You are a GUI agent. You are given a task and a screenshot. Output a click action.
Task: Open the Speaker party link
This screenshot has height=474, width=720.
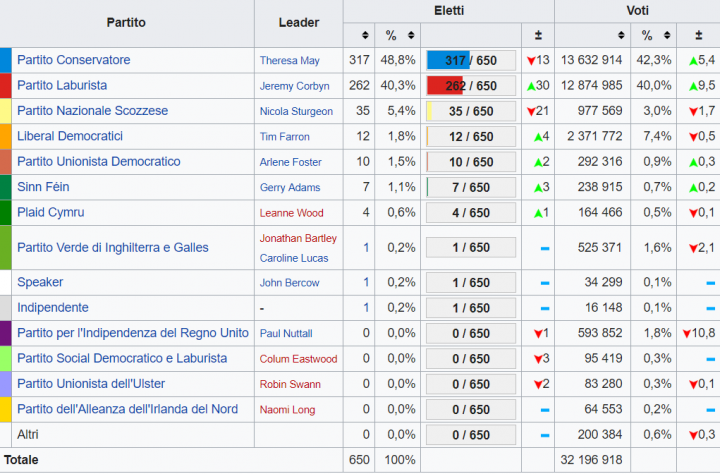40,282
